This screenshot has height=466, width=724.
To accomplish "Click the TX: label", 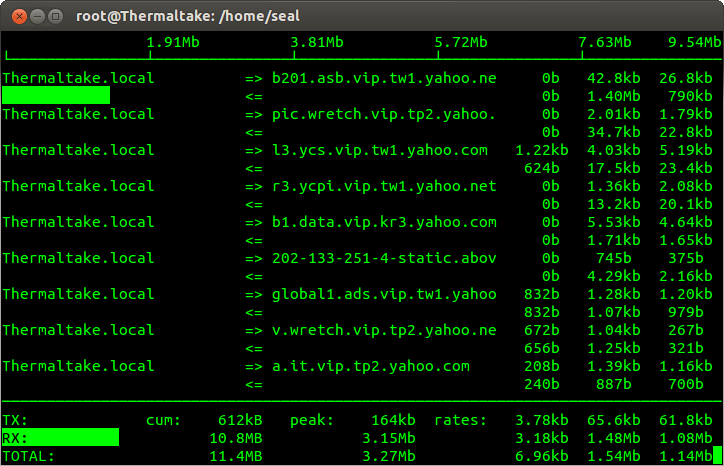I will [x=15, y=420].
